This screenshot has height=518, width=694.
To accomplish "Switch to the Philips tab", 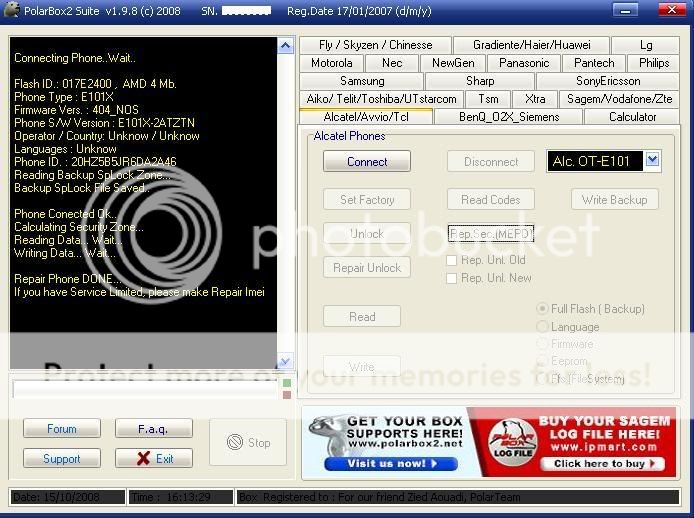I will pyautogui.click(x=654, y=63).
